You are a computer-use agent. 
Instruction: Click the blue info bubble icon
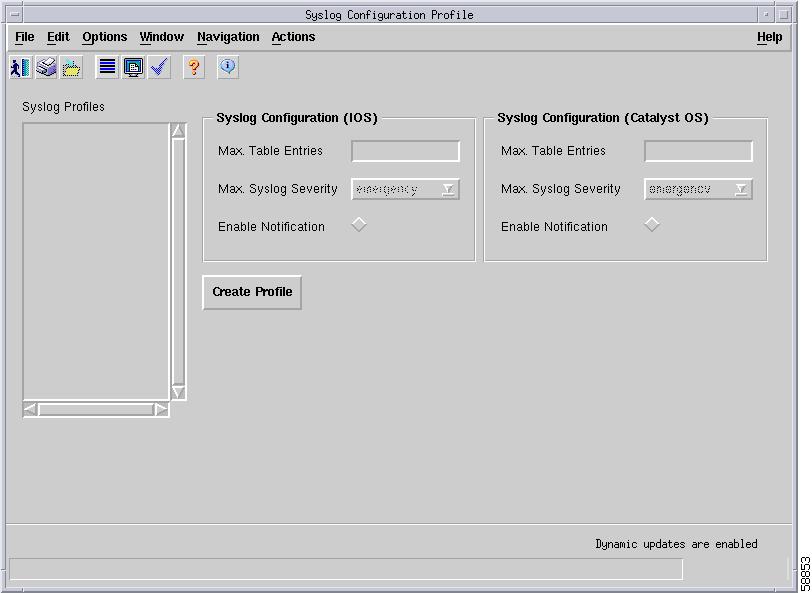click(228, 67)
